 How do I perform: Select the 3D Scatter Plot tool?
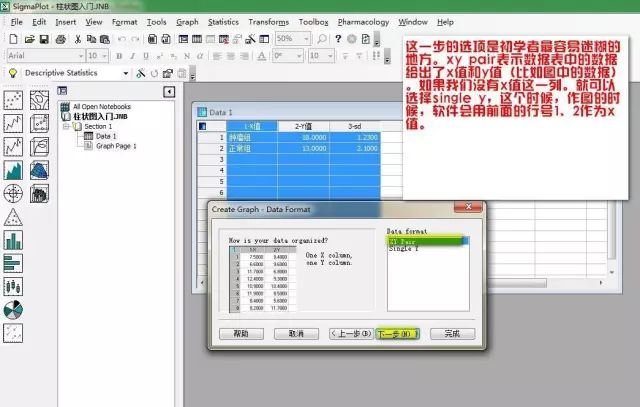39,123
